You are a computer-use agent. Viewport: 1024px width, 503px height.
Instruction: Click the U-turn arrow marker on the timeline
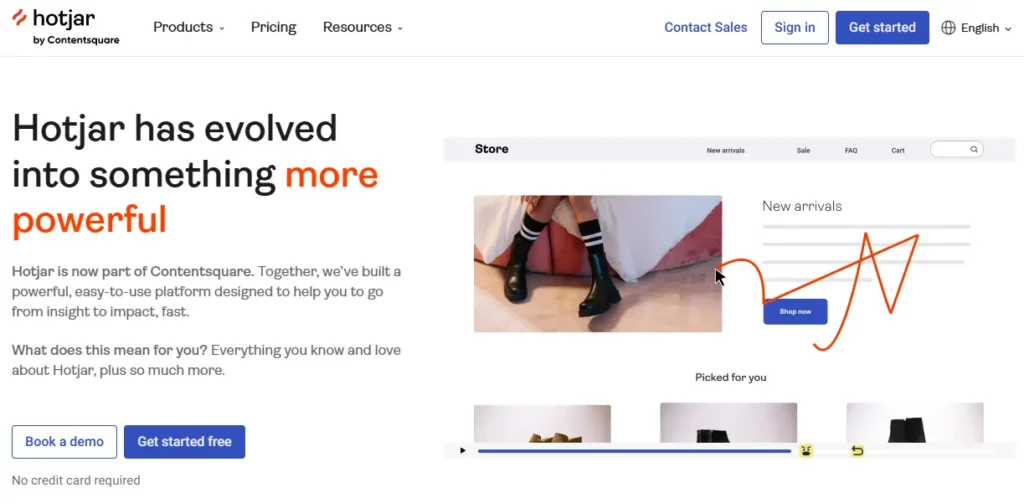[857, 451]
